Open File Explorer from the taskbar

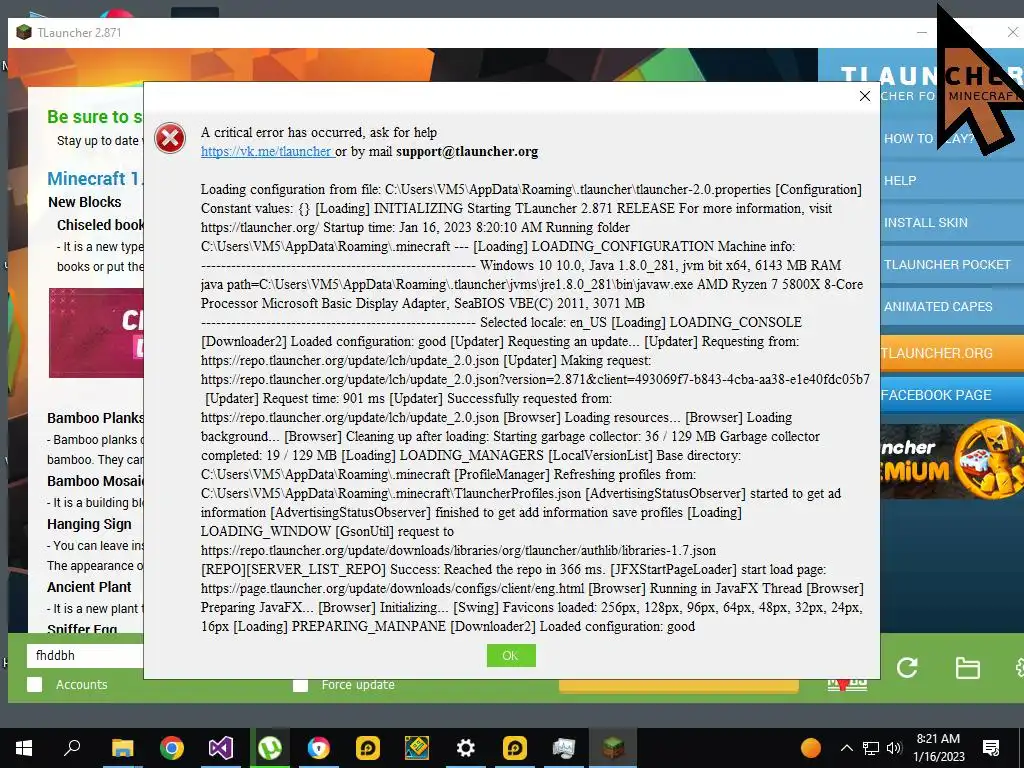122,748
